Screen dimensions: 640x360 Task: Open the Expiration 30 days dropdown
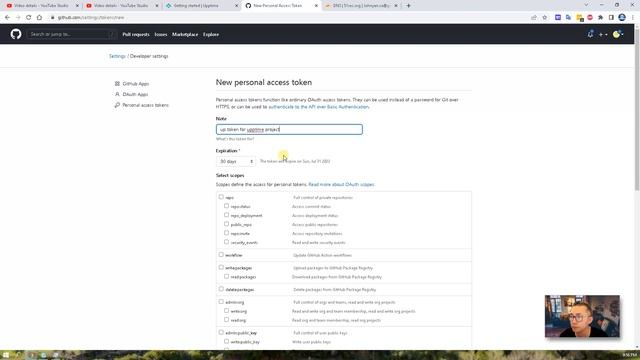(x=236, y=162)
